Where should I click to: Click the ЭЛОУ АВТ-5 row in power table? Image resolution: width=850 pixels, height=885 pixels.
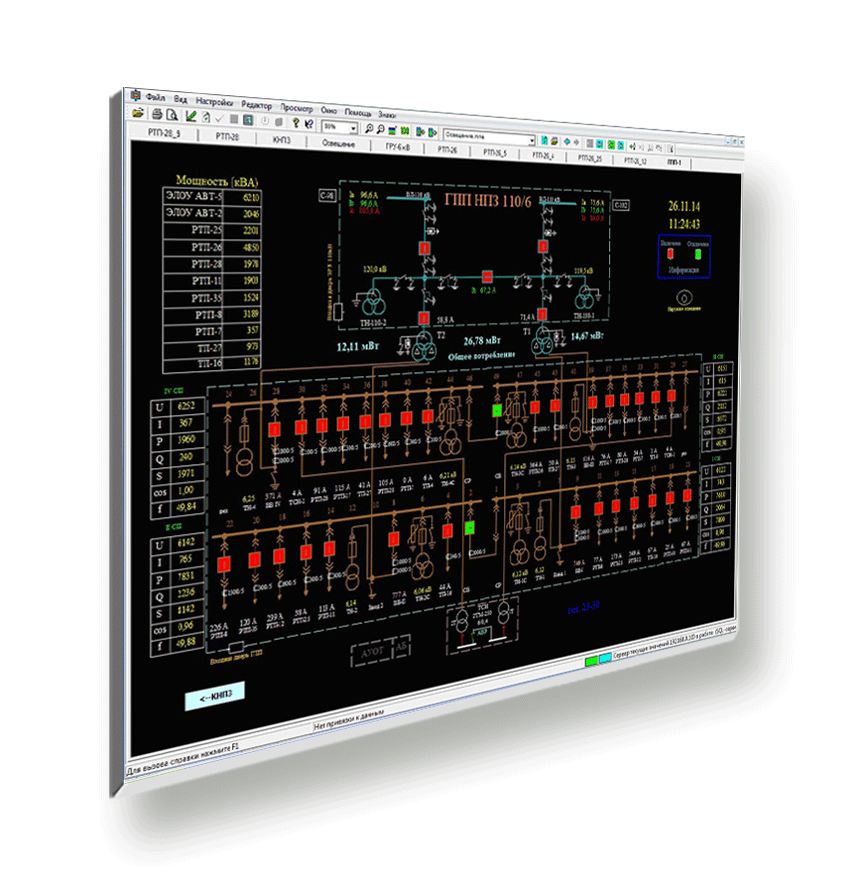click(x=212, y=196)
